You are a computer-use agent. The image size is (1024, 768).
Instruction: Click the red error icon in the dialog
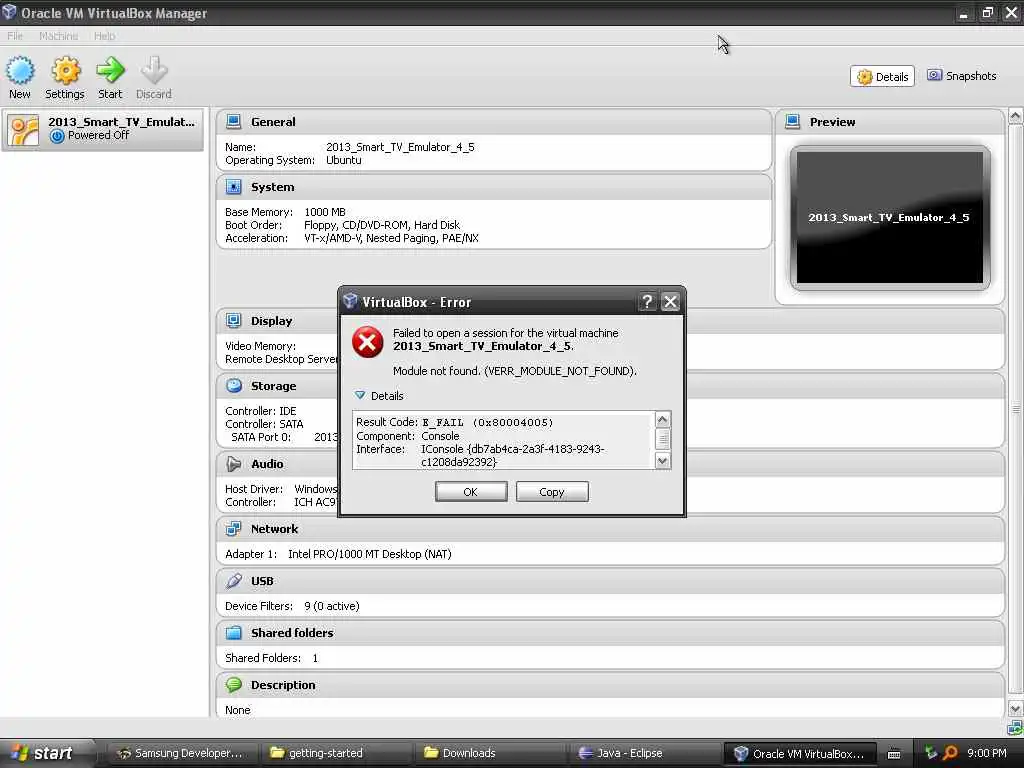pyautogui.click(x=368, y=342)
